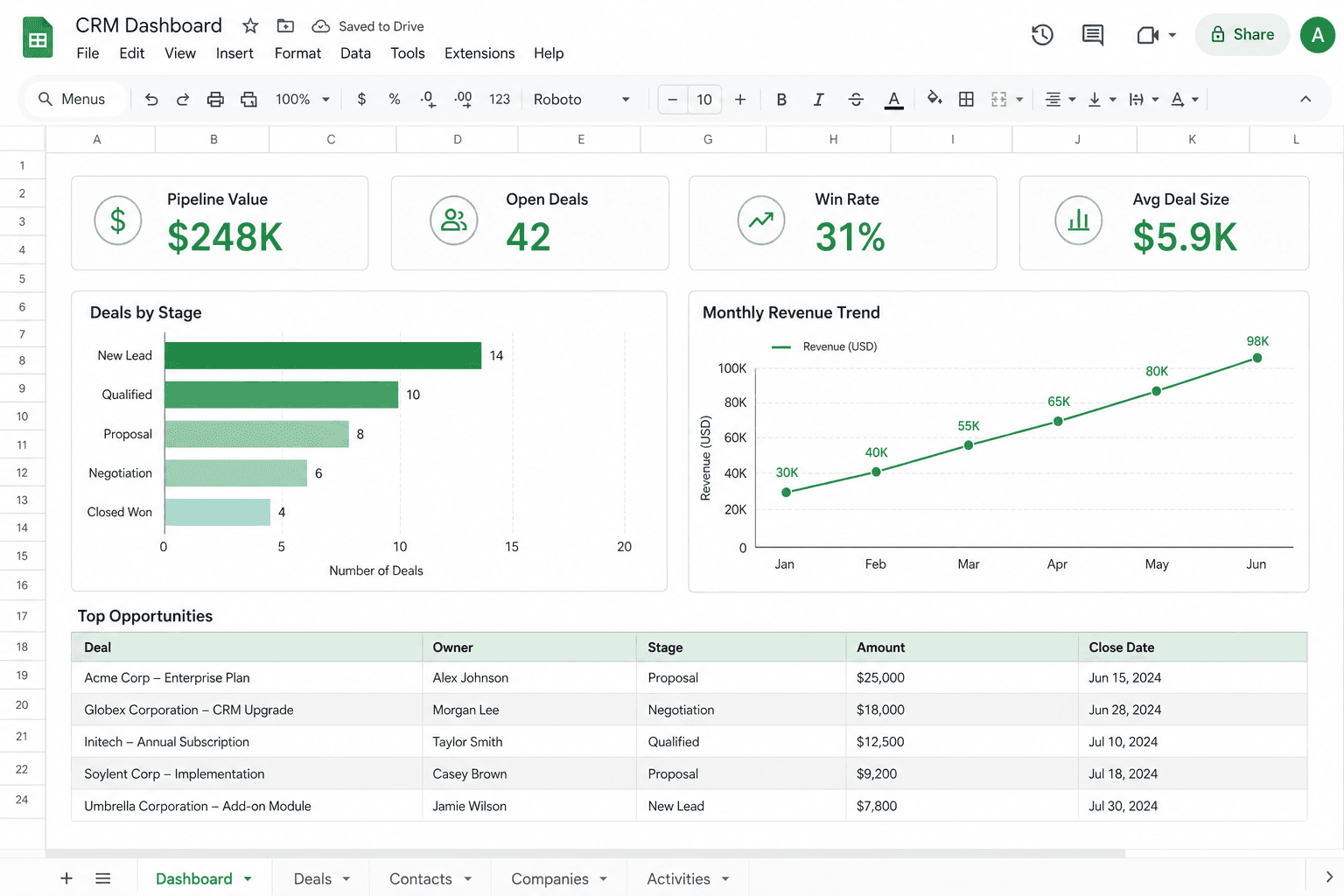Open the 123 number formats menu
The height and width of the screenshot is (896, 1344).
tap(500, 100)
